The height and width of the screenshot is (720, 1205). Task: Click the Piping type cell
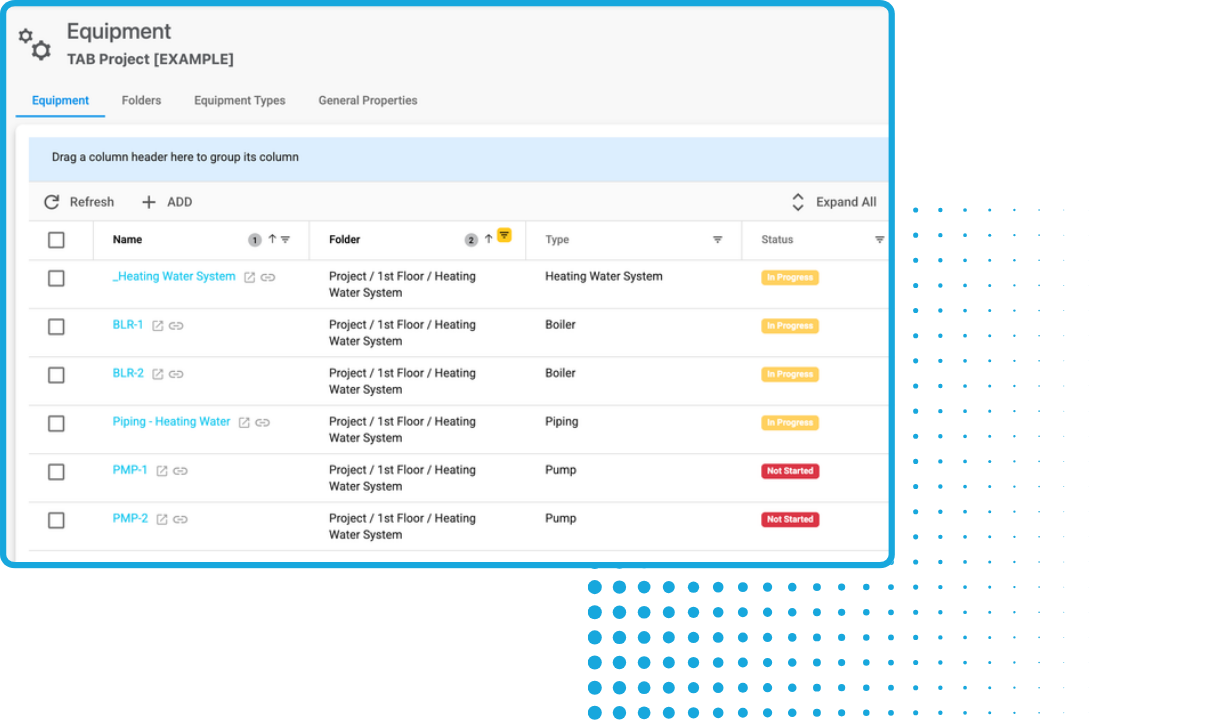coord(562,422)
